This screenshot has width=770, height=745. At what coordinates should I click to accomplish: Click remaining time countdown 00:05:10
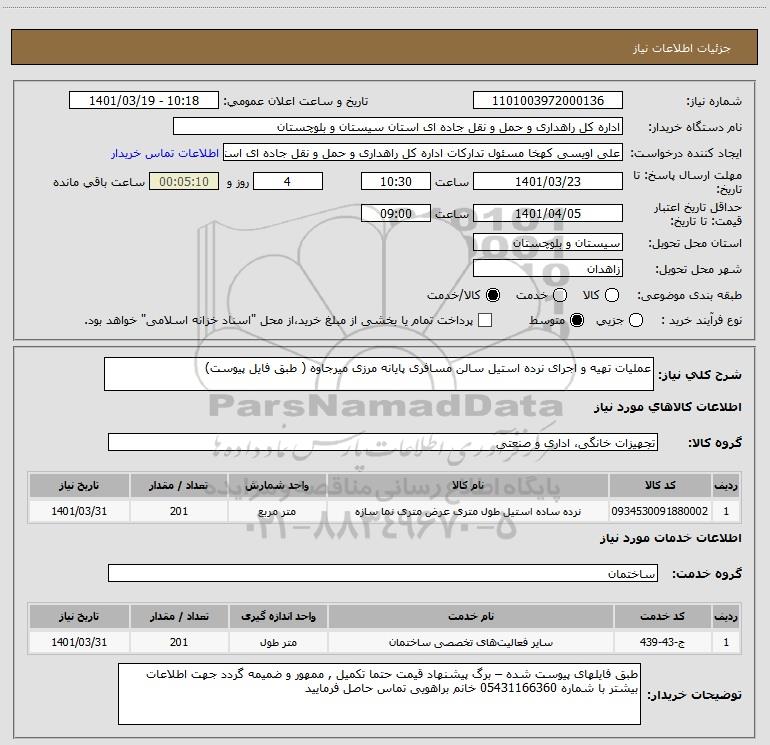coord(184,181)
